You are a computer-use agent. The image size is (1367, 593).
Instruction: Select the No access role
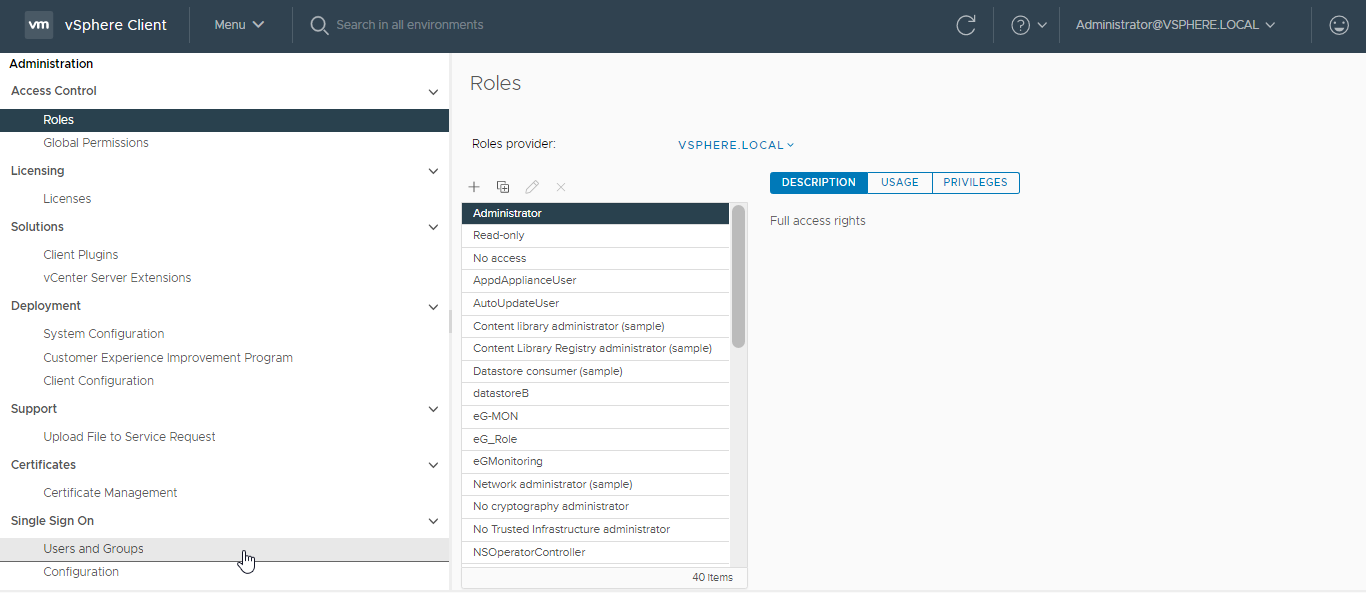pyautogui.click(x=596, y=258)
